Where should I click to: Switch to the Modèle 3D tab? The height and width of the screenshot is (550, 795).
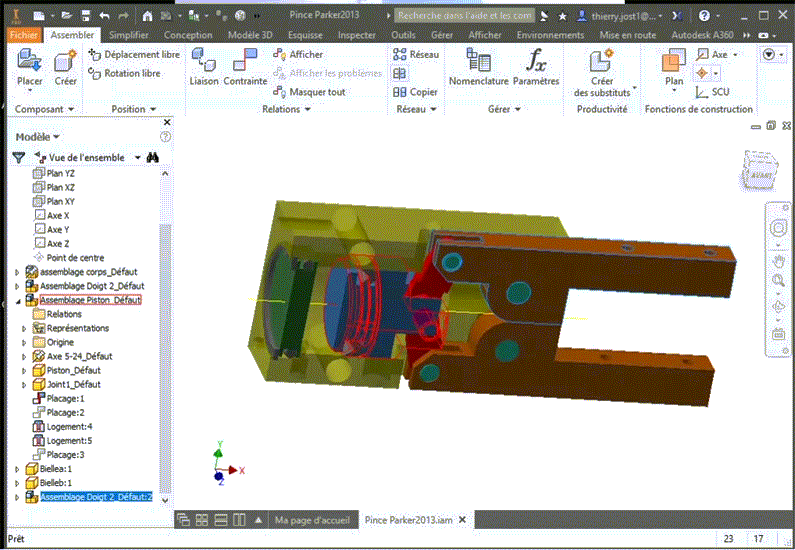tap(250, 35)
